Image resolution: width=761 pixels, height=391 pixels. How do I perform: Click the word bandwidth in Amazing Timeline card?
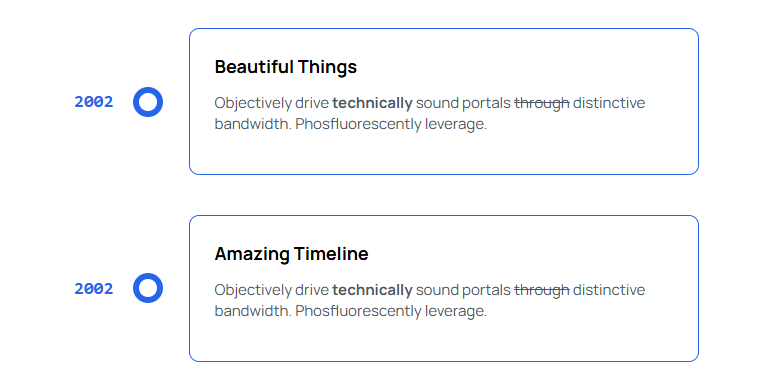[x=253, y=310]
